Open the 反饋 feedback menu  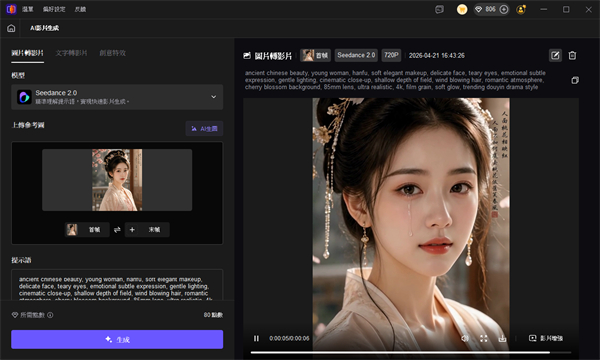tap(80, 9)
